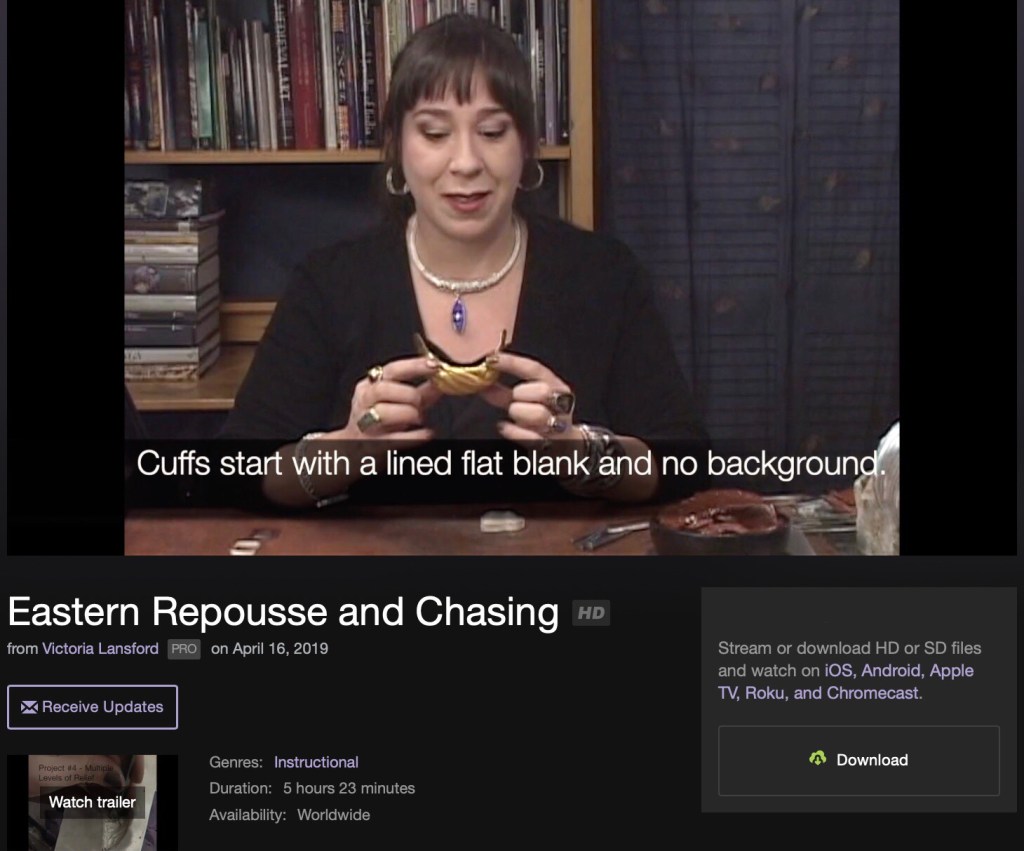1024x851 pixels.
Task: Click the green cloud Download icon
Action: tap(818, 758)
